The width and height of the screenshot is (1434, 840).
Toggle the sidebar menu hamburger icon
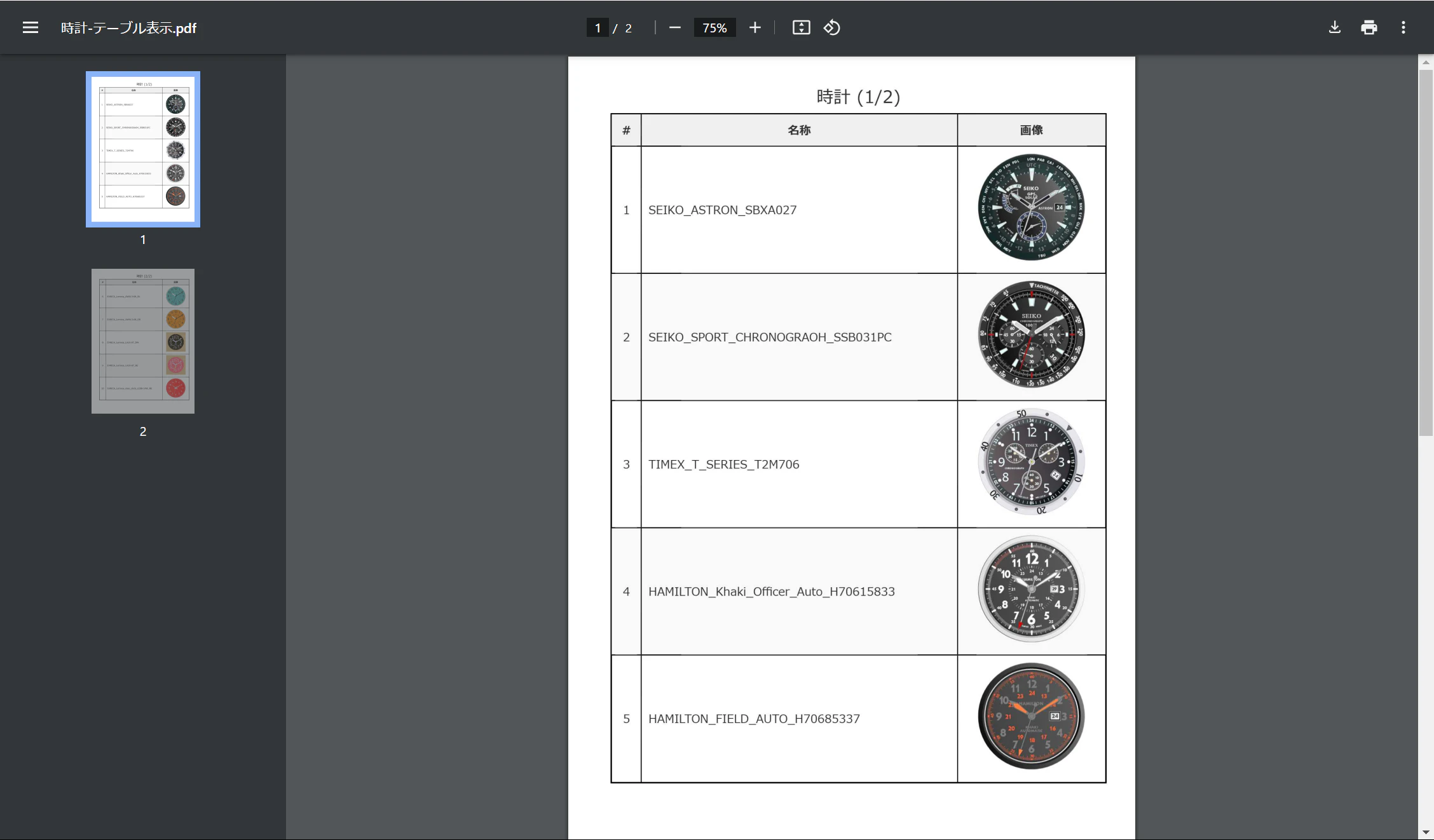point(31,27)
